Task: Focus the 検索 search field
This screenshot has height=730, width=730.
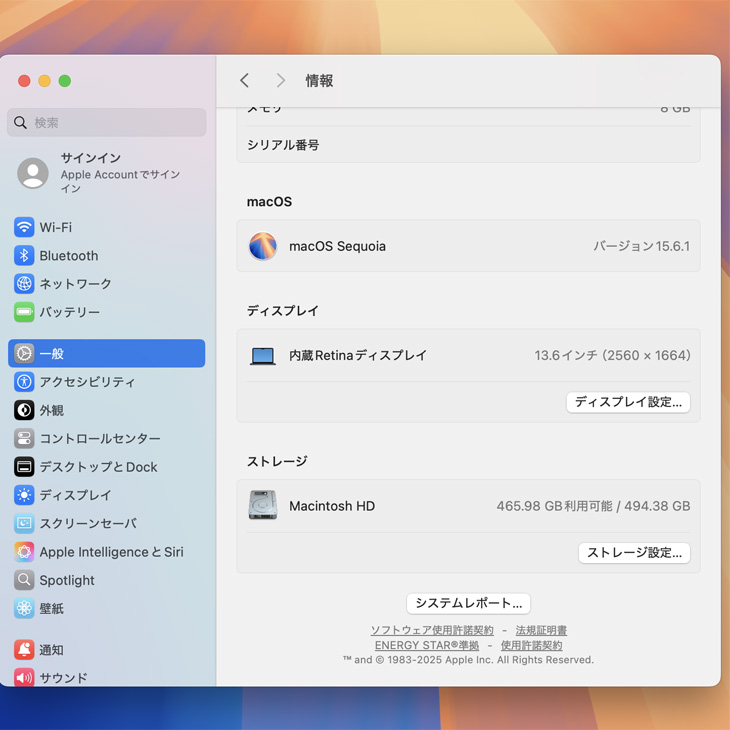Action: click(x=107, y=122)
